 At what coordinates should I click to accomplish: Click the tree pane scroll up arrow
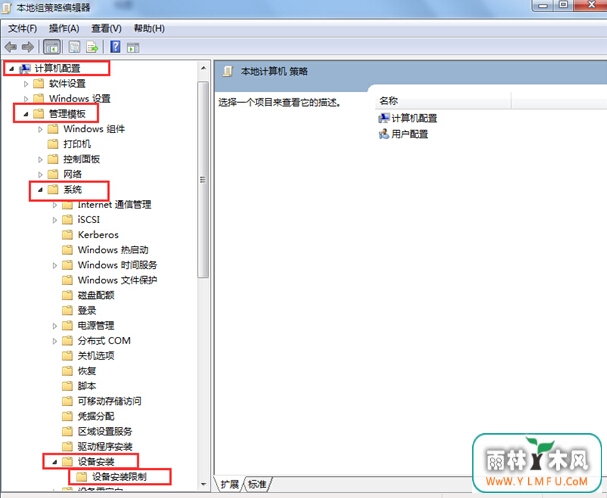[203, 69]
